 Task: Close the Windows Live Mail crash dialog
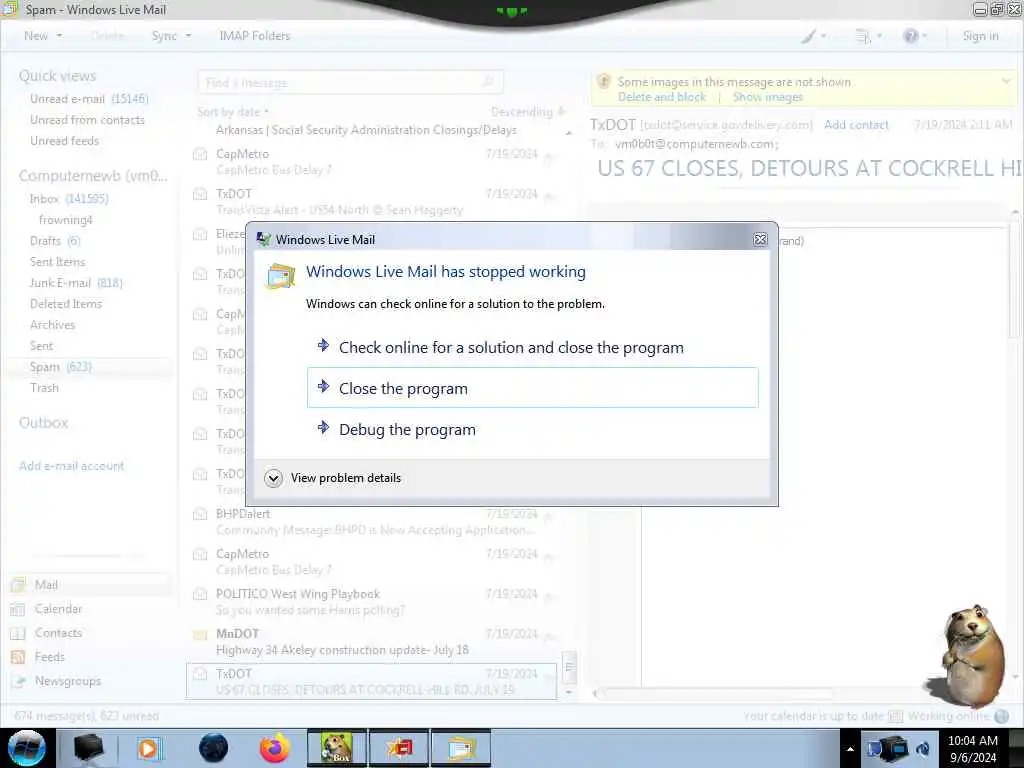point(760,240)
